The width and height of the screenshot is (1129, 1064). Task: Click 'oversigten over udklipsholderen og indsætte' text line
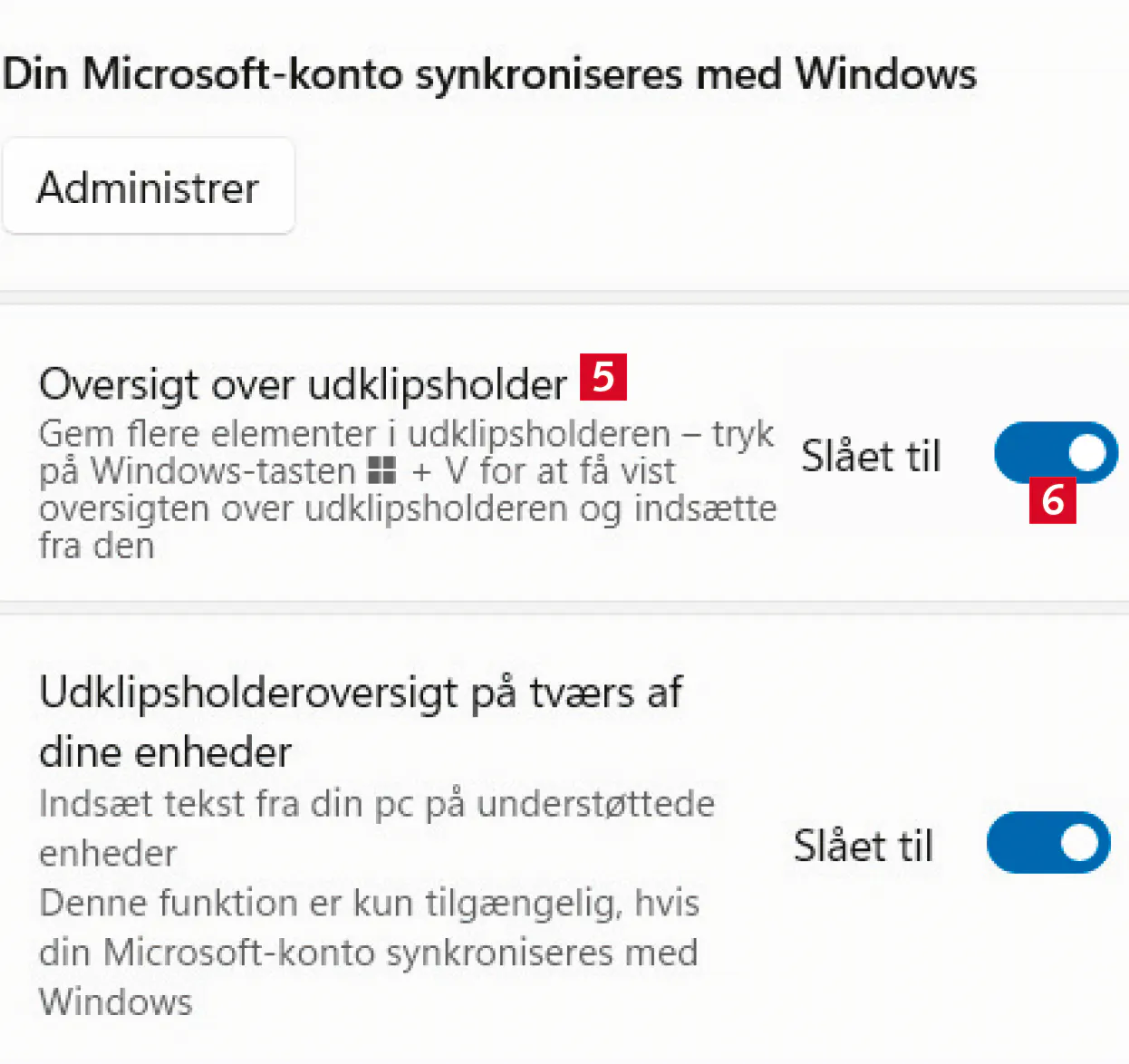[408, 508]
